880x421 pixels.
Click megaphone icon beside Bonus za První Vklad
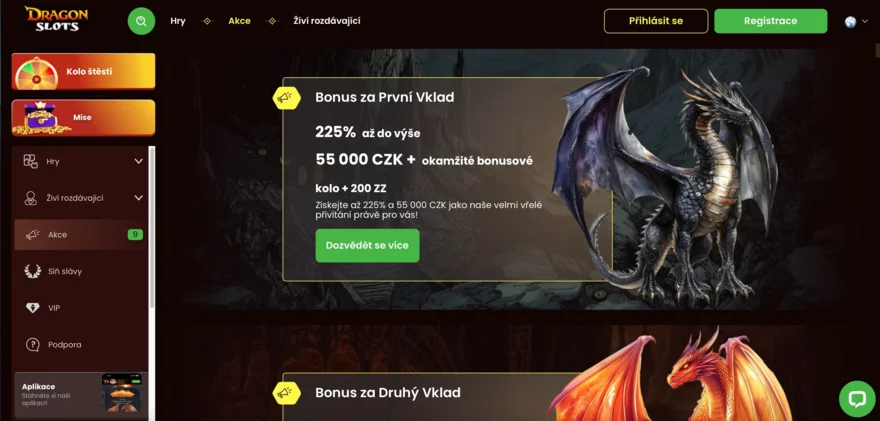tap(286, 98)
